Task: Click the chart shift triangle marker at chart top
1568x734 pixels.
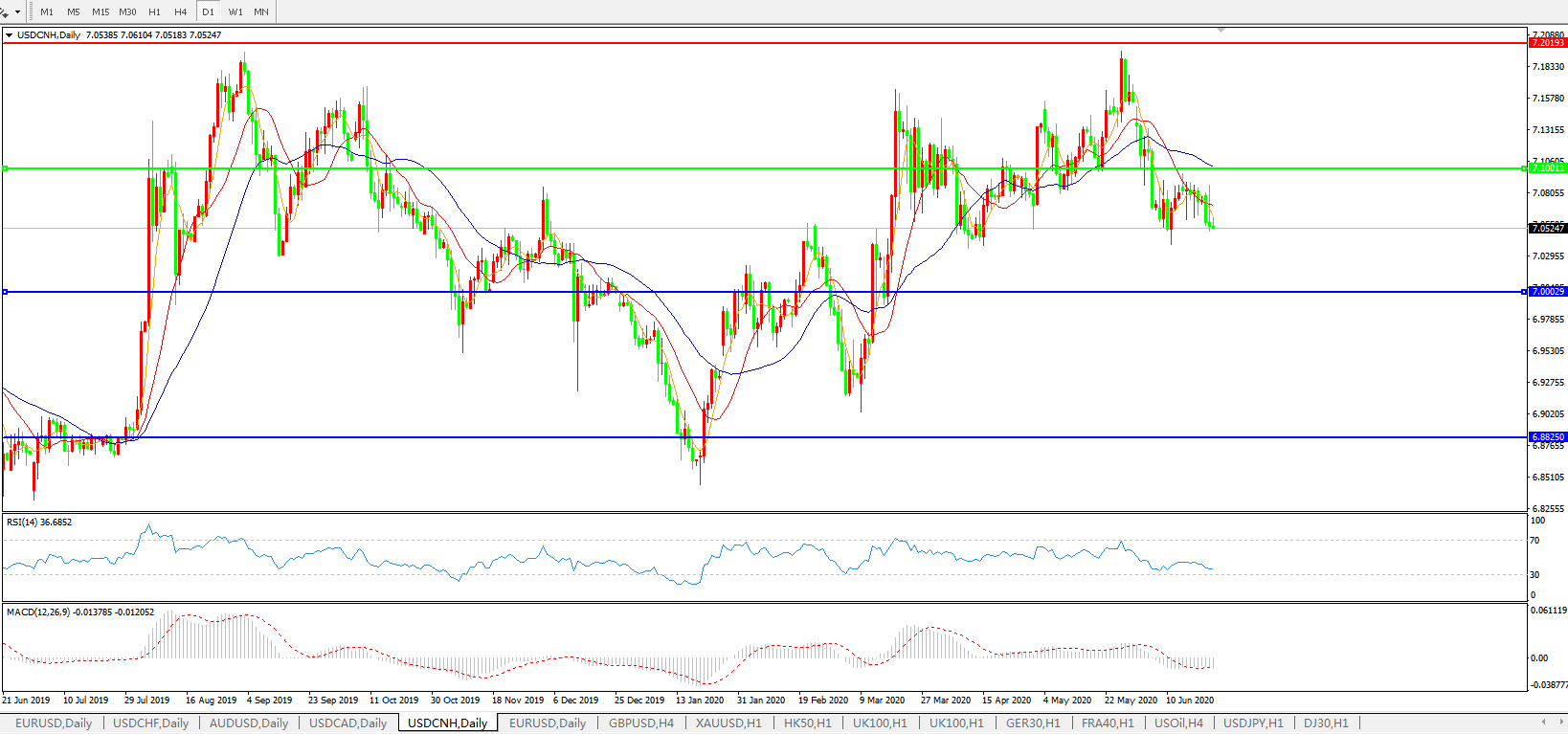Action: 1221,31
